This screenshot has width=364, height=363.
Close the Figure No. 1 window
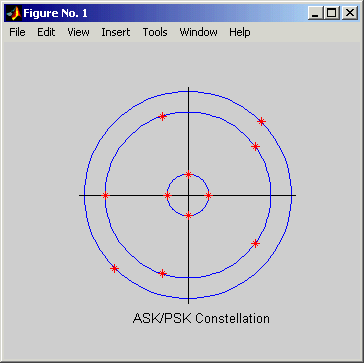(349, 13)
